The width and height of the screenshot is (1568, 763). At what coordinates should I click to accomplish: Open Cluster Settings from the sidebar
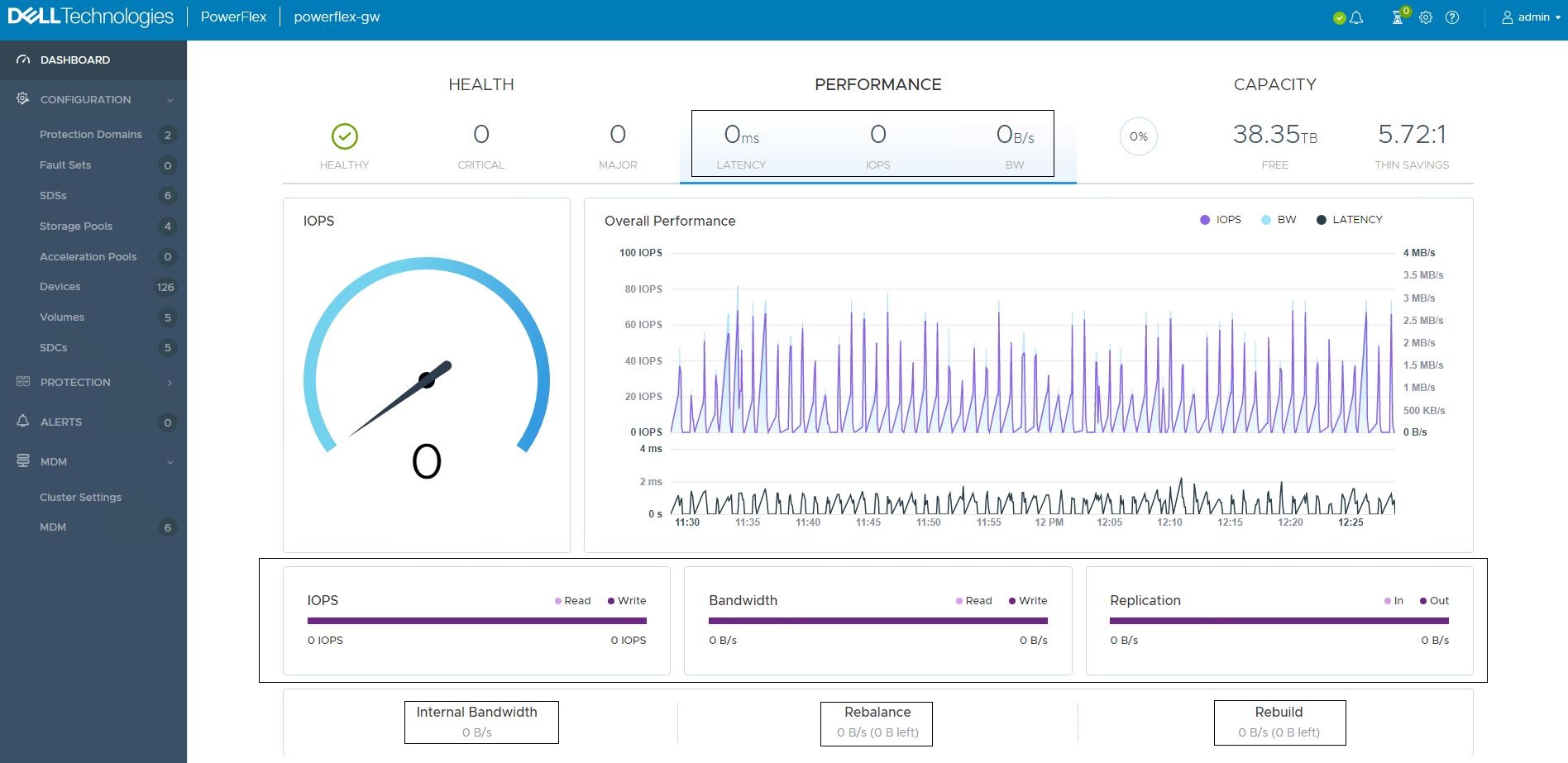80,497
